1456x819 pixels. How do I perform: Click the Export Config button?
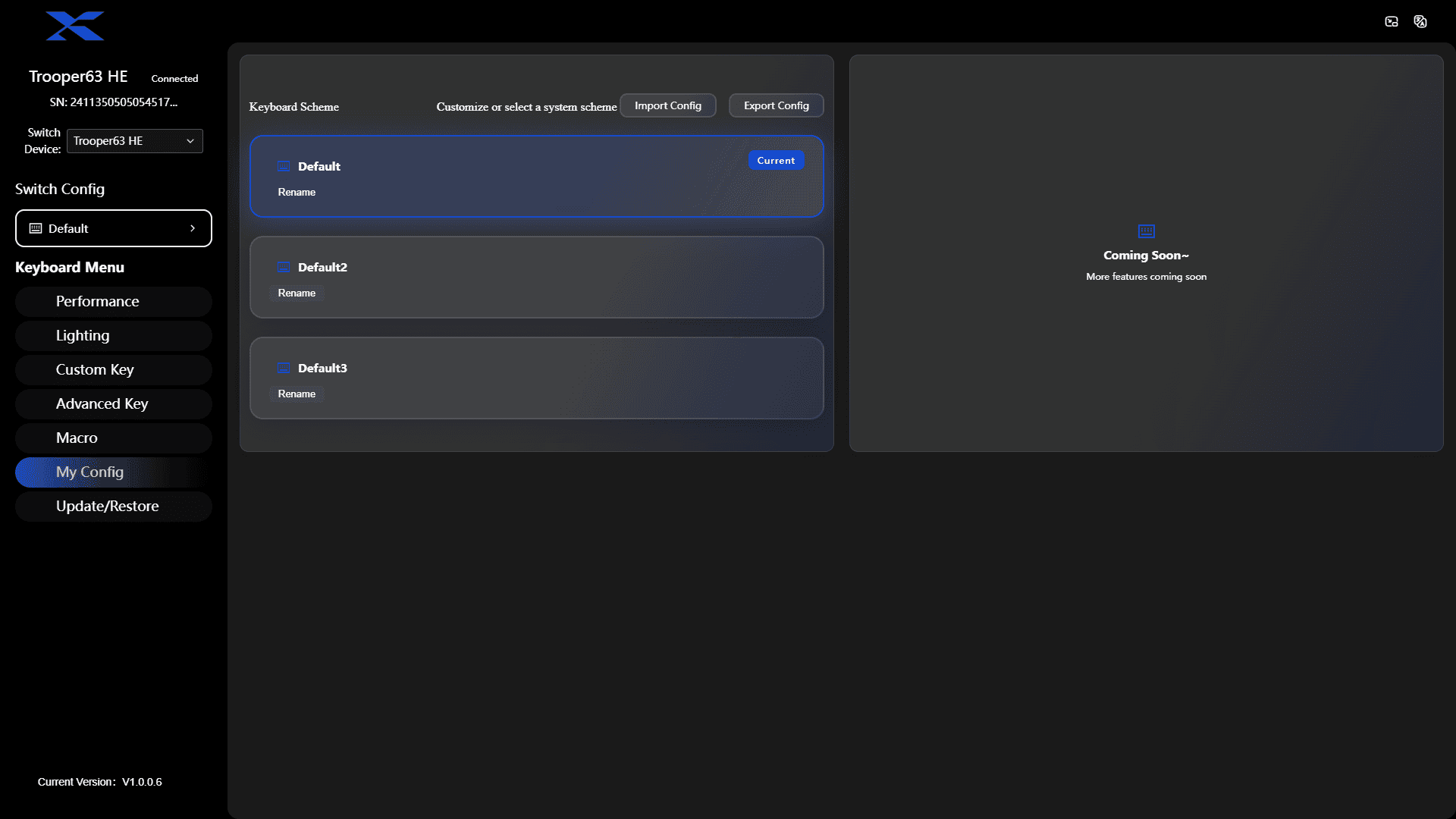(777, 105)
